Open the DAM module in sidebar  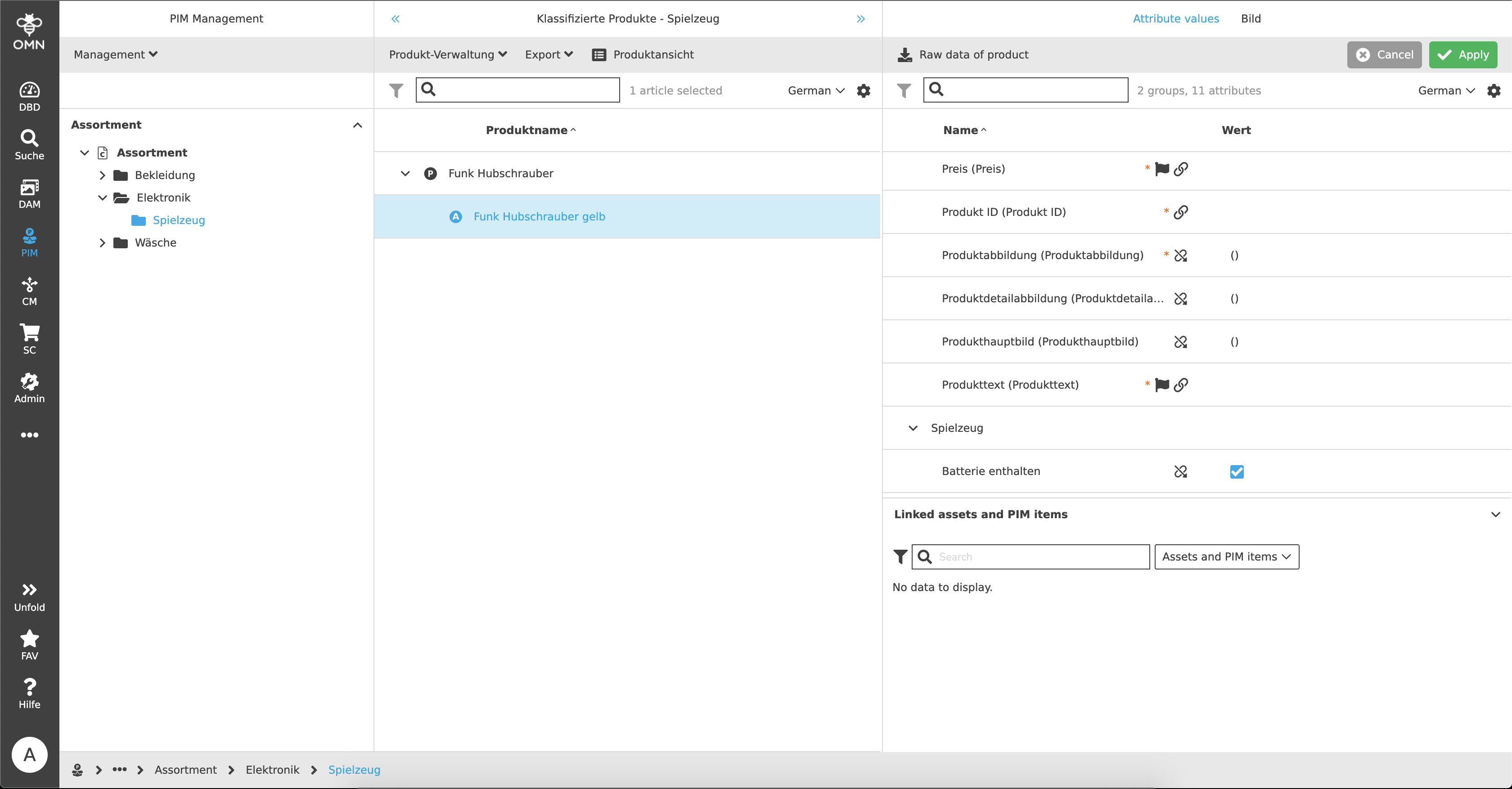29,193
